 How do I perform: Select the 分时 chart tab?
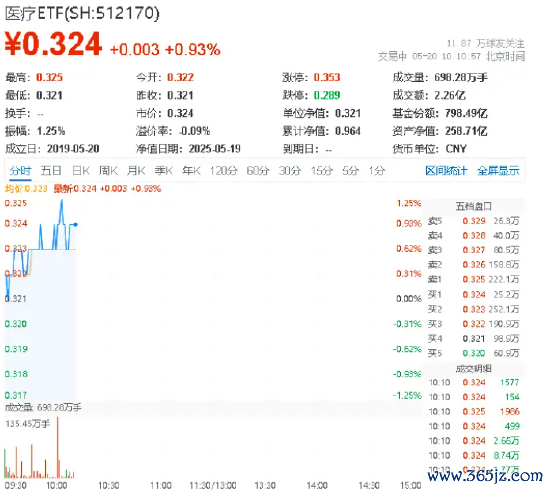[20, 171]
